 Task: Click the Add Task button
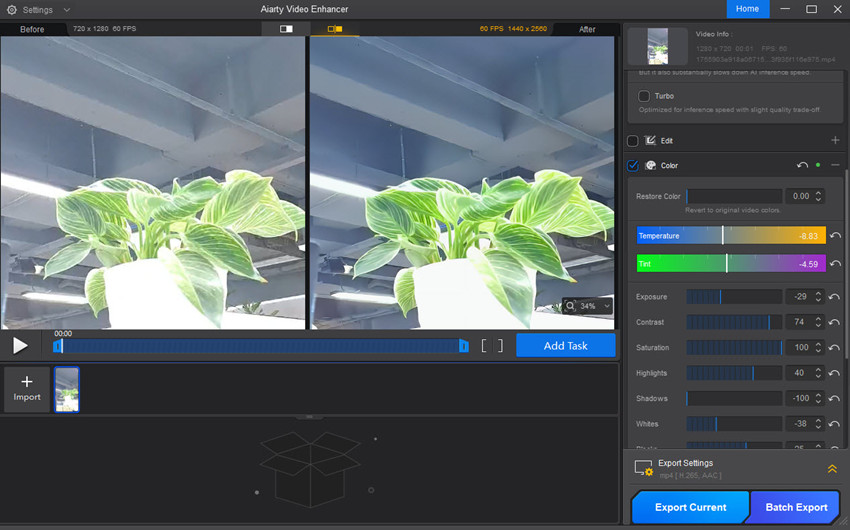[x=565, y=345]
